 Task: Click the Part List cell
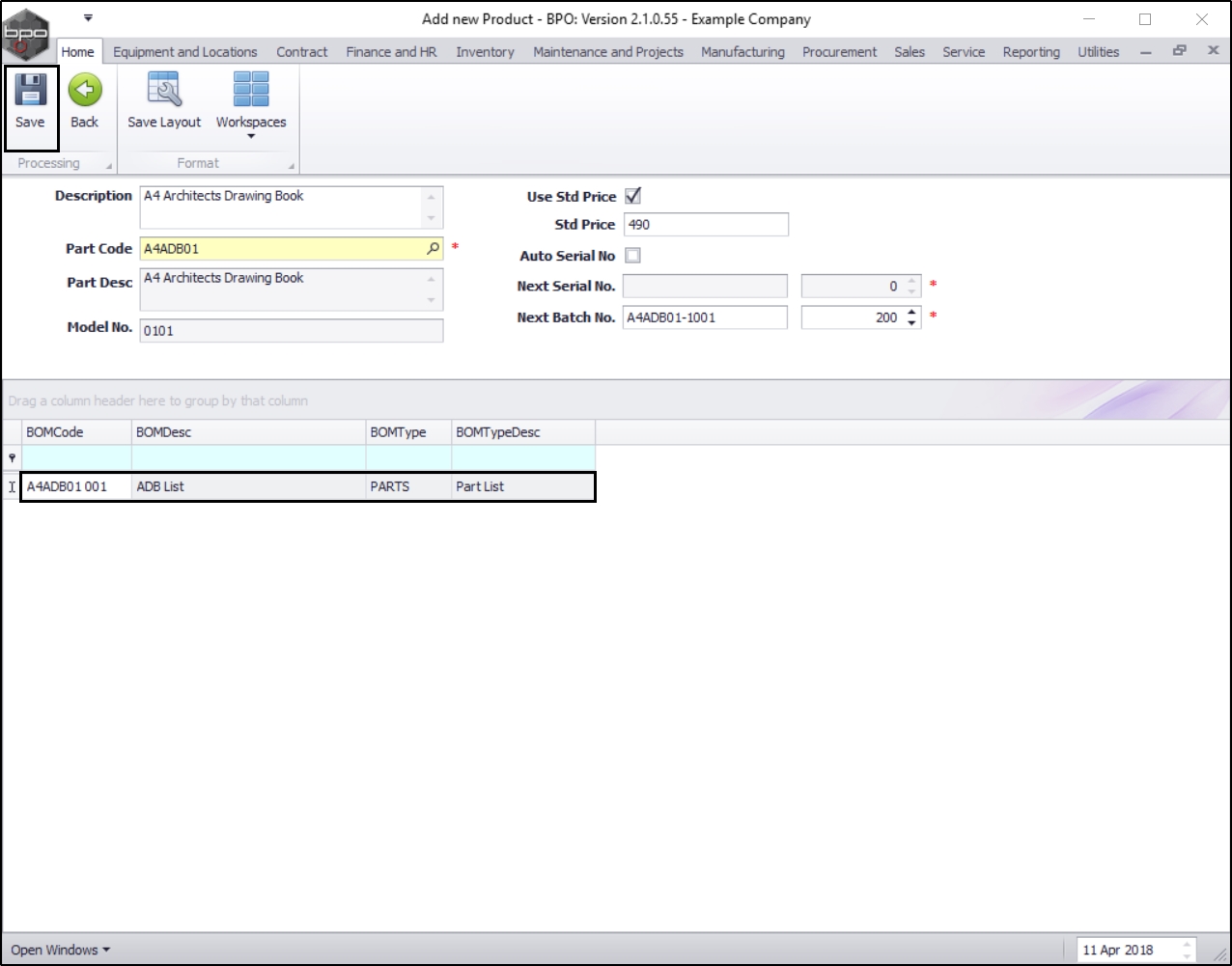[x=522, y=486]
